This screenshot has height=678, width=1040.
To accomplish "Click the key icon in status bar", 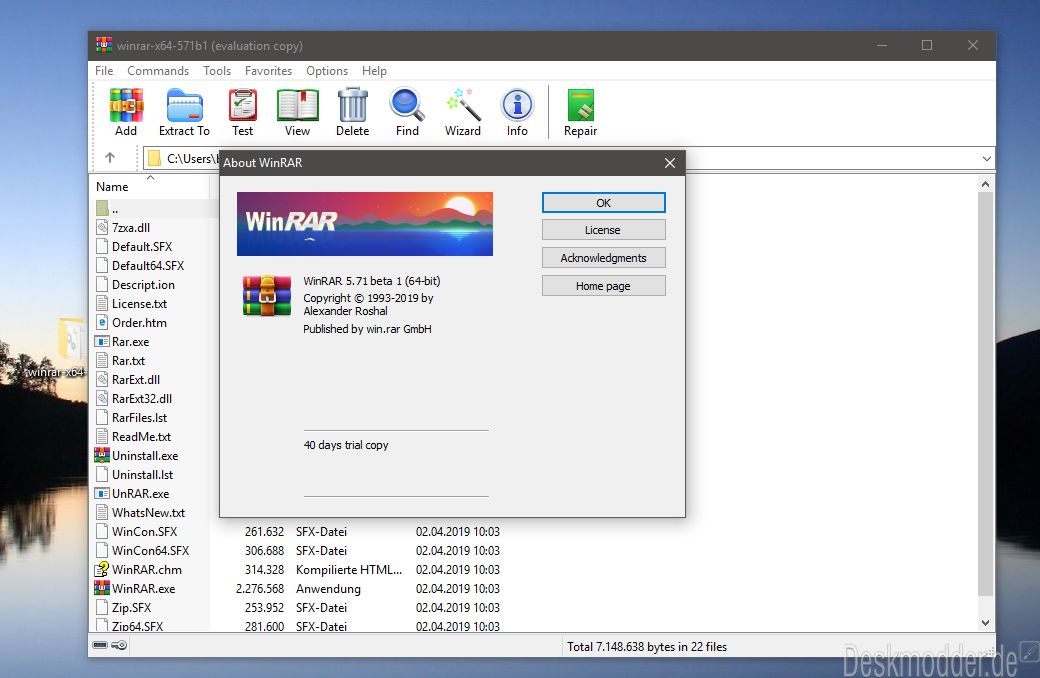I will tap(119, 645).
